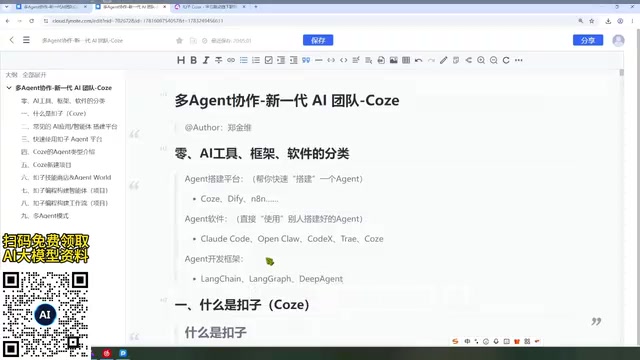
Task: Jump to outline item 九、多Agent模式
Action: coord(44,216)
